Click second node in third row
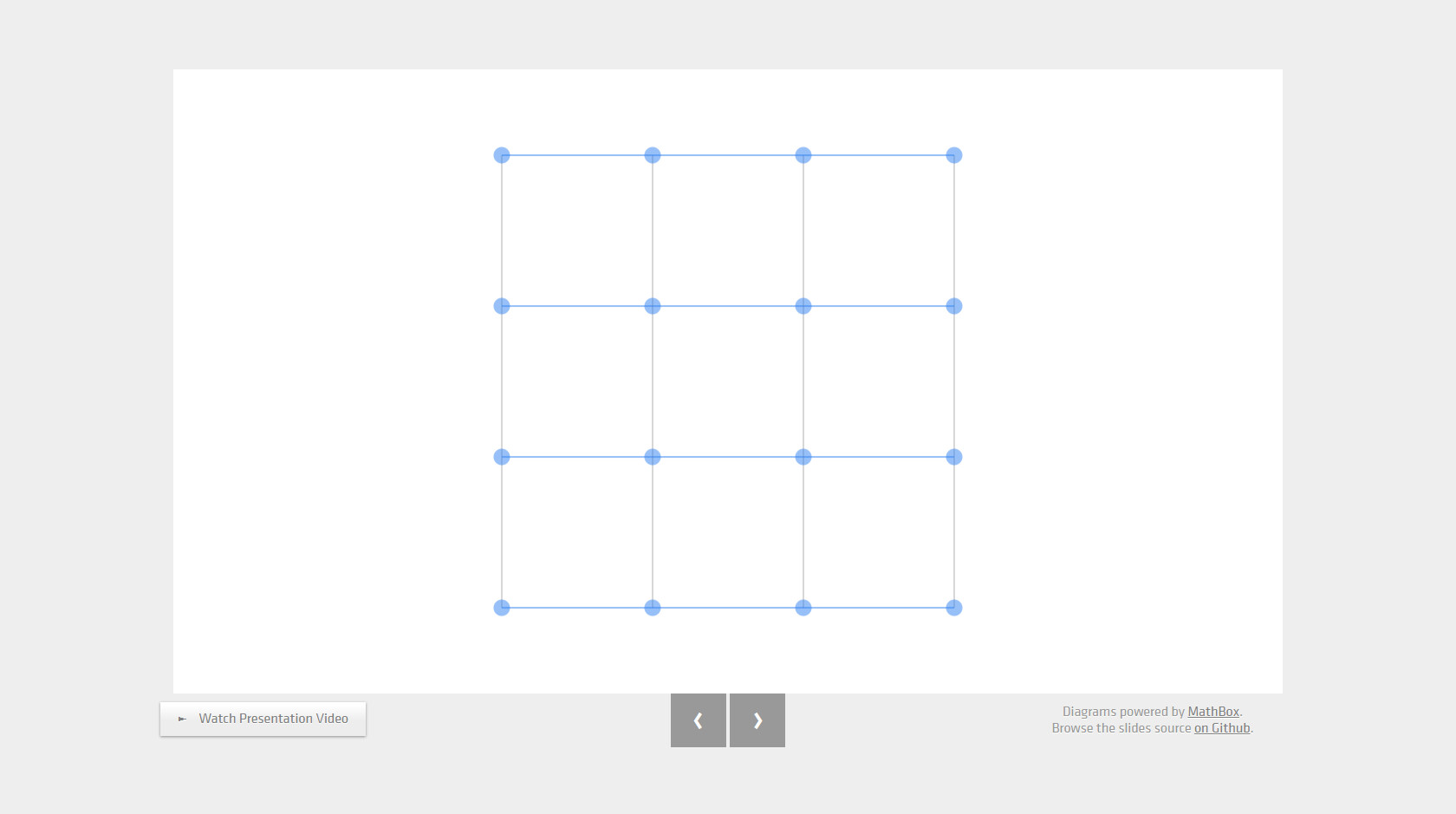 tap(653, 457)
